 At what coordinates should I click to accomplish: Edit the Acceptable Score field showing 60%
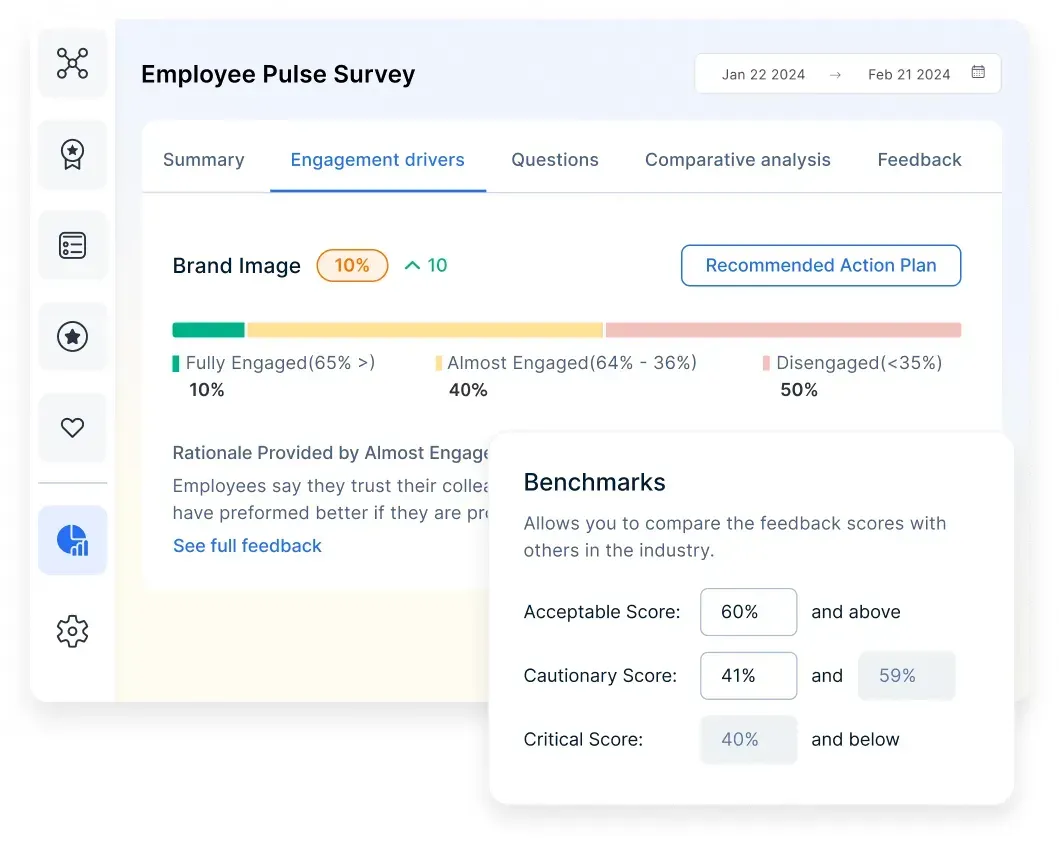click(x=748, y=612)
